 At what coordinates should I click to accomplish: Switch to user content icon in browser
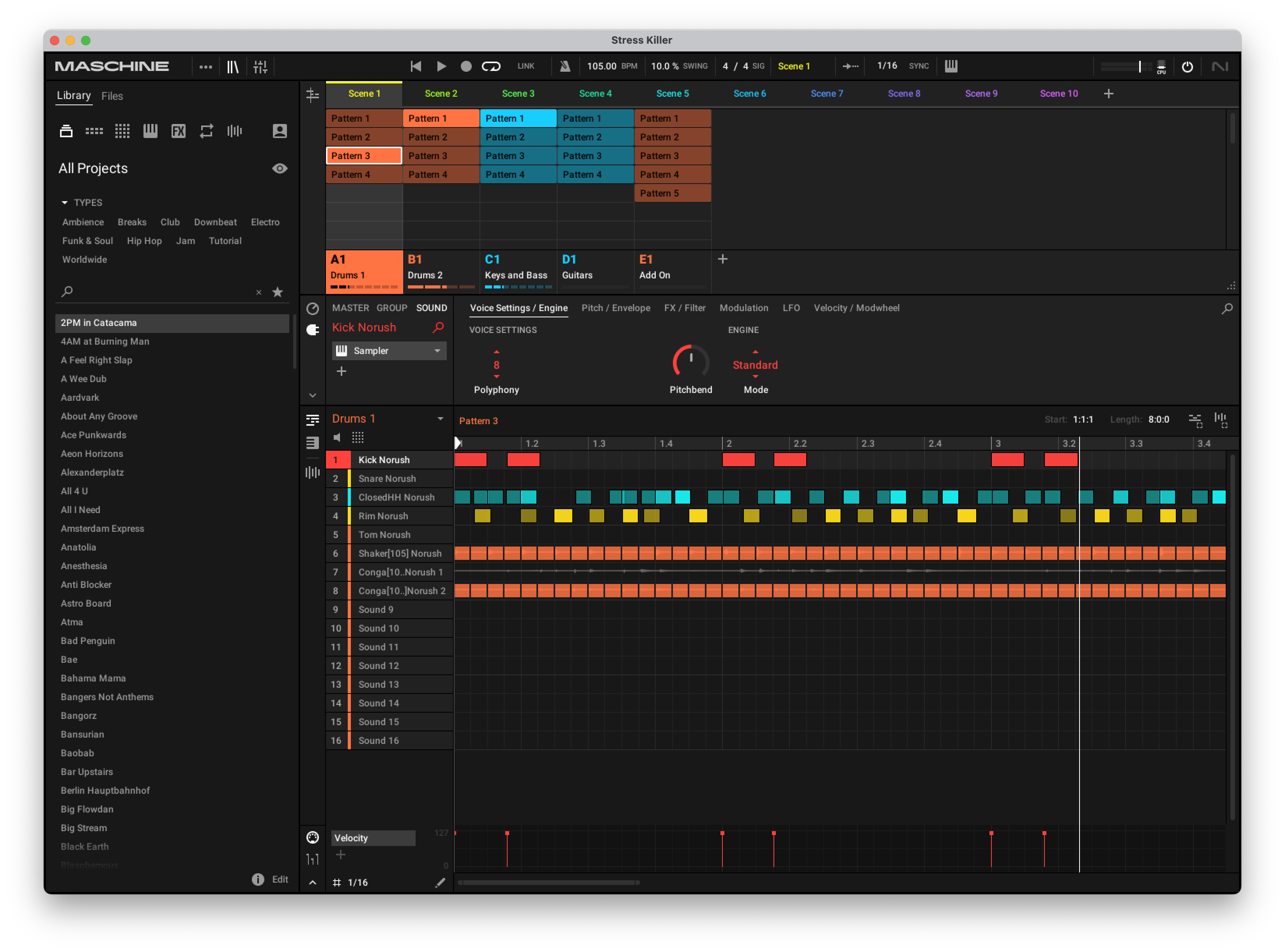click(x=280, y=131)
